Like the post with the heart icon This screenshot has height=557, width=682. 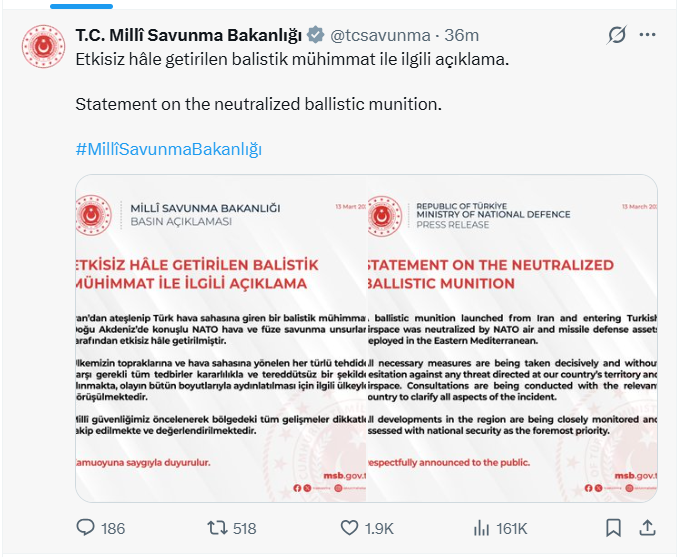click(x=349, y=527)
